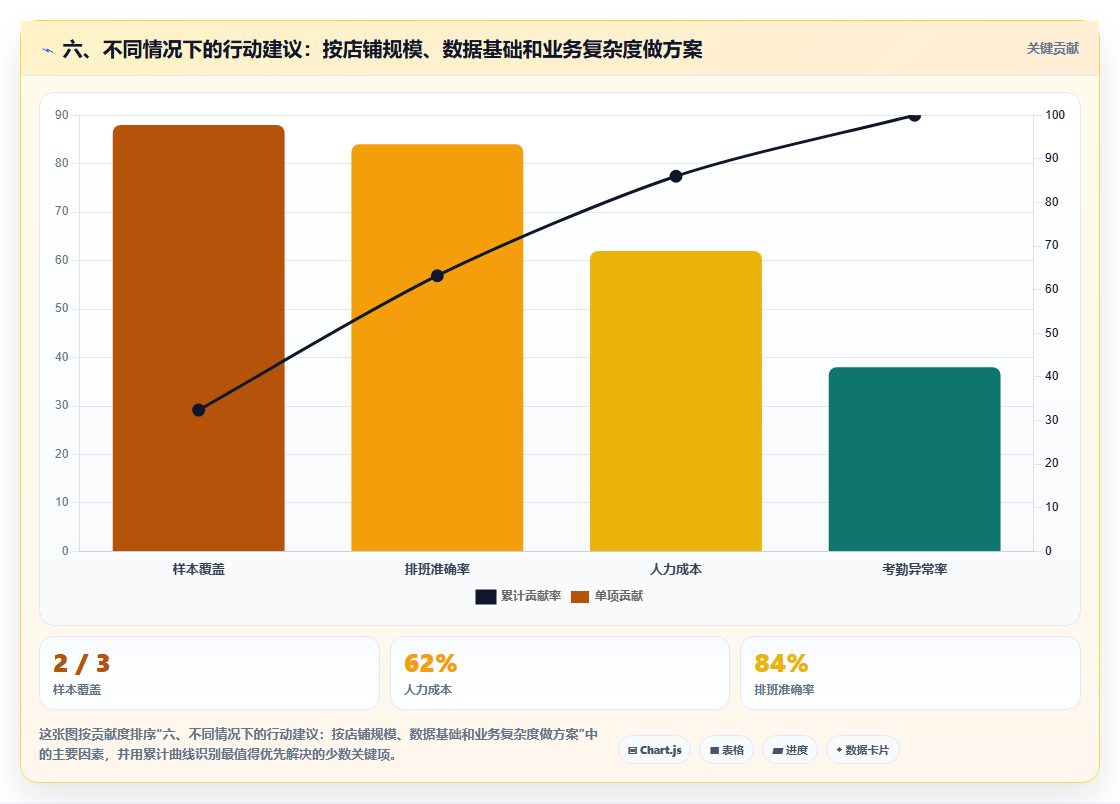Screen dimensions: 1120x804
Task: Select the Chart.js tag chip
Action: (654, 750)
